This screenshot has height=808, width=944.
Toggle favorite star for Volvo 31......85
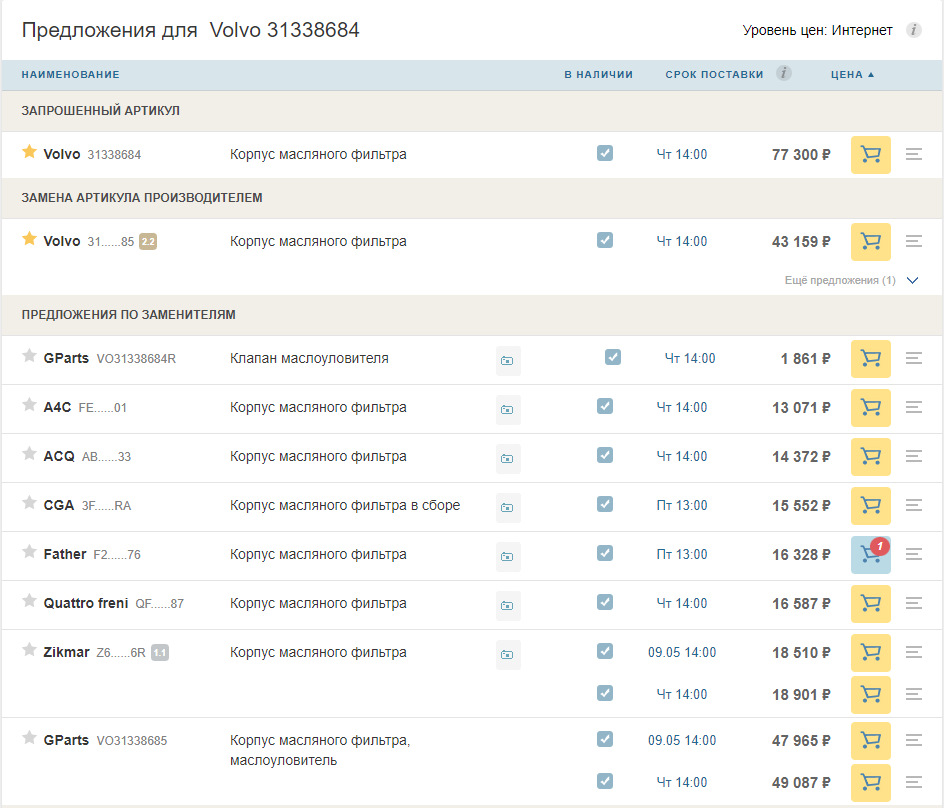[x=29, y=239]
